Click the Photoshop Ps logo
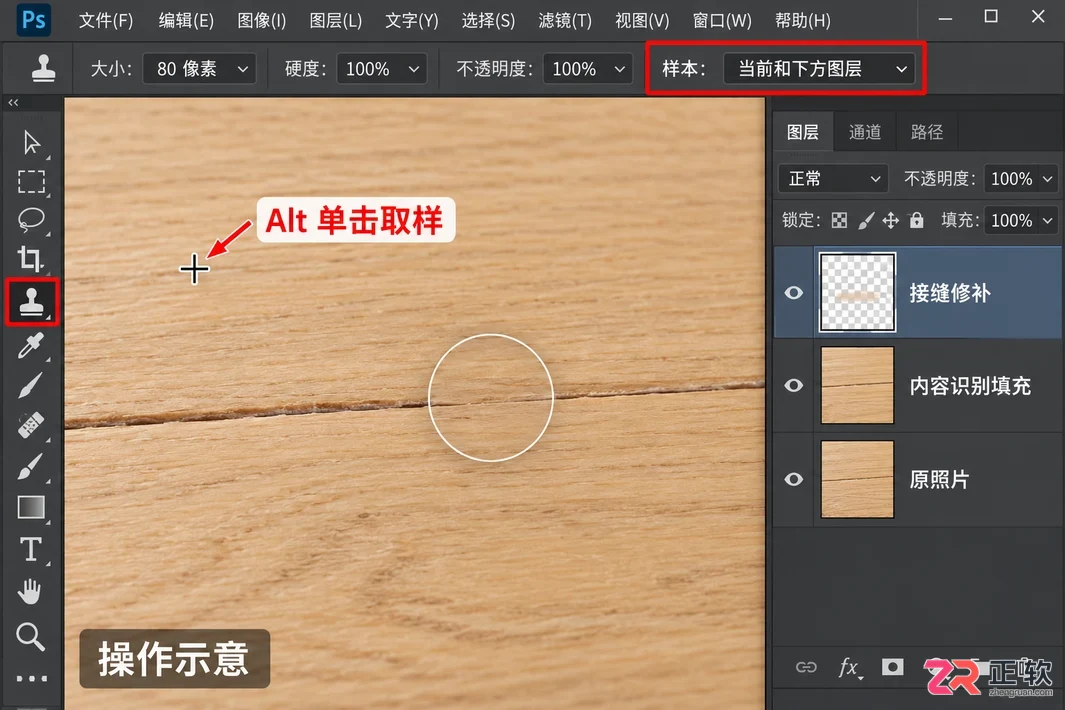This screenshot has width=1065, height=710. click(x=33, y=20)
